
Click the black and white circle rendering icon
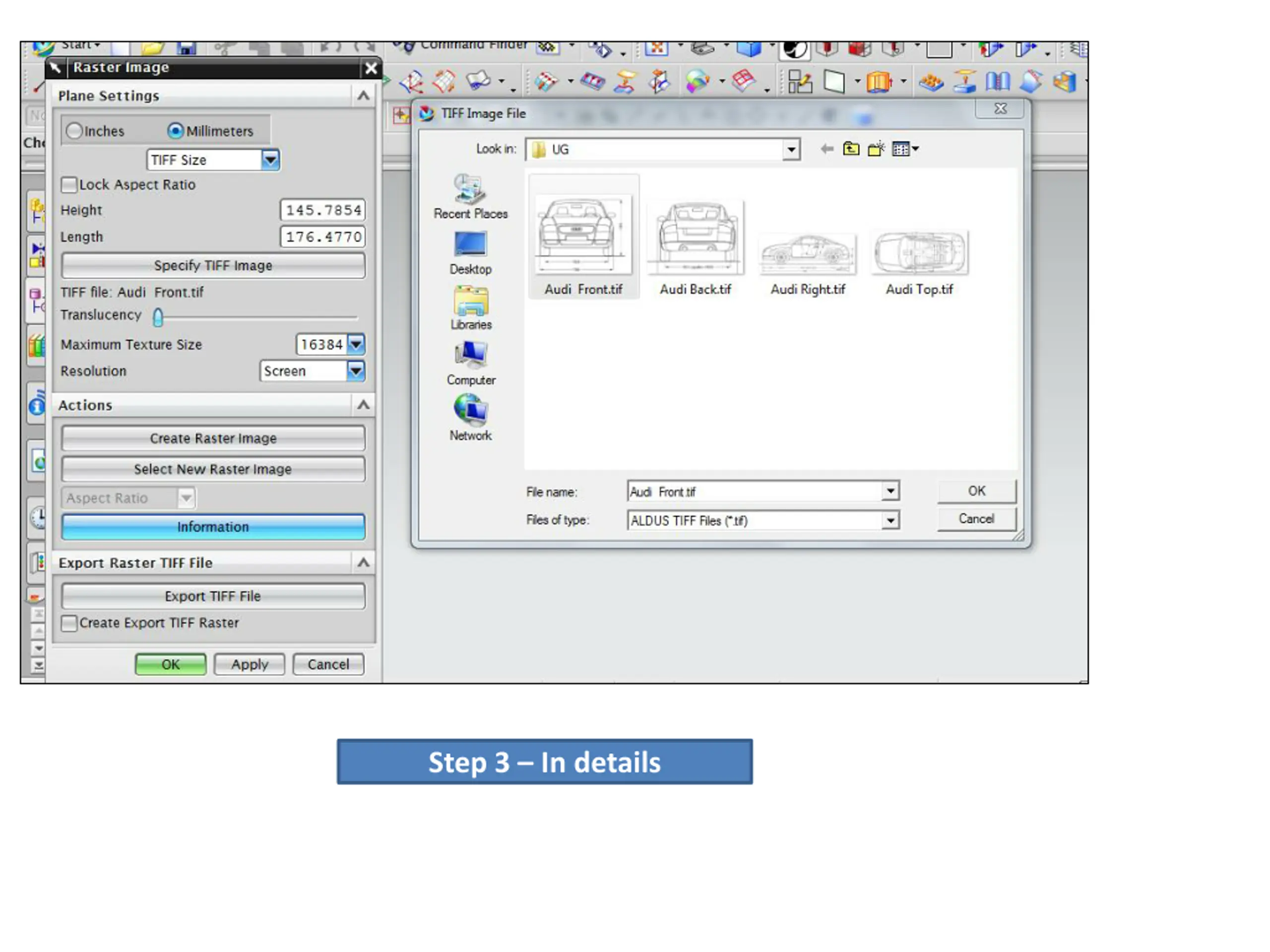[x=795, y=50]
